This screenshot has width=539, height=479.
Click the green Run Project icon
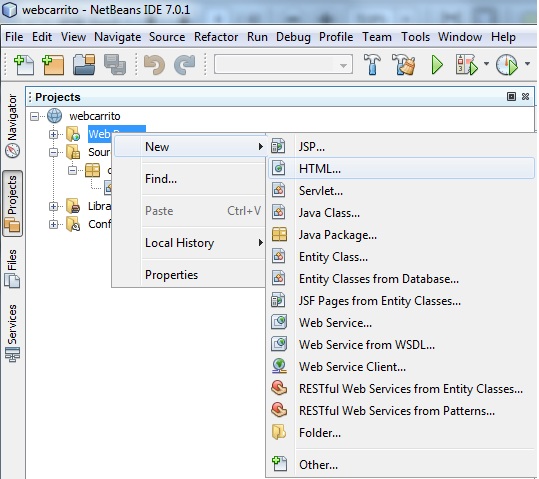click(437, 65)
